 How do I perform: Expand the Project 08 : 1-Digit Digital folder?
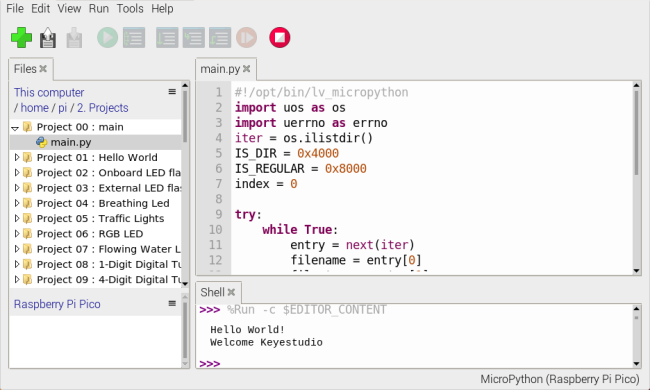tap(17, 264)
